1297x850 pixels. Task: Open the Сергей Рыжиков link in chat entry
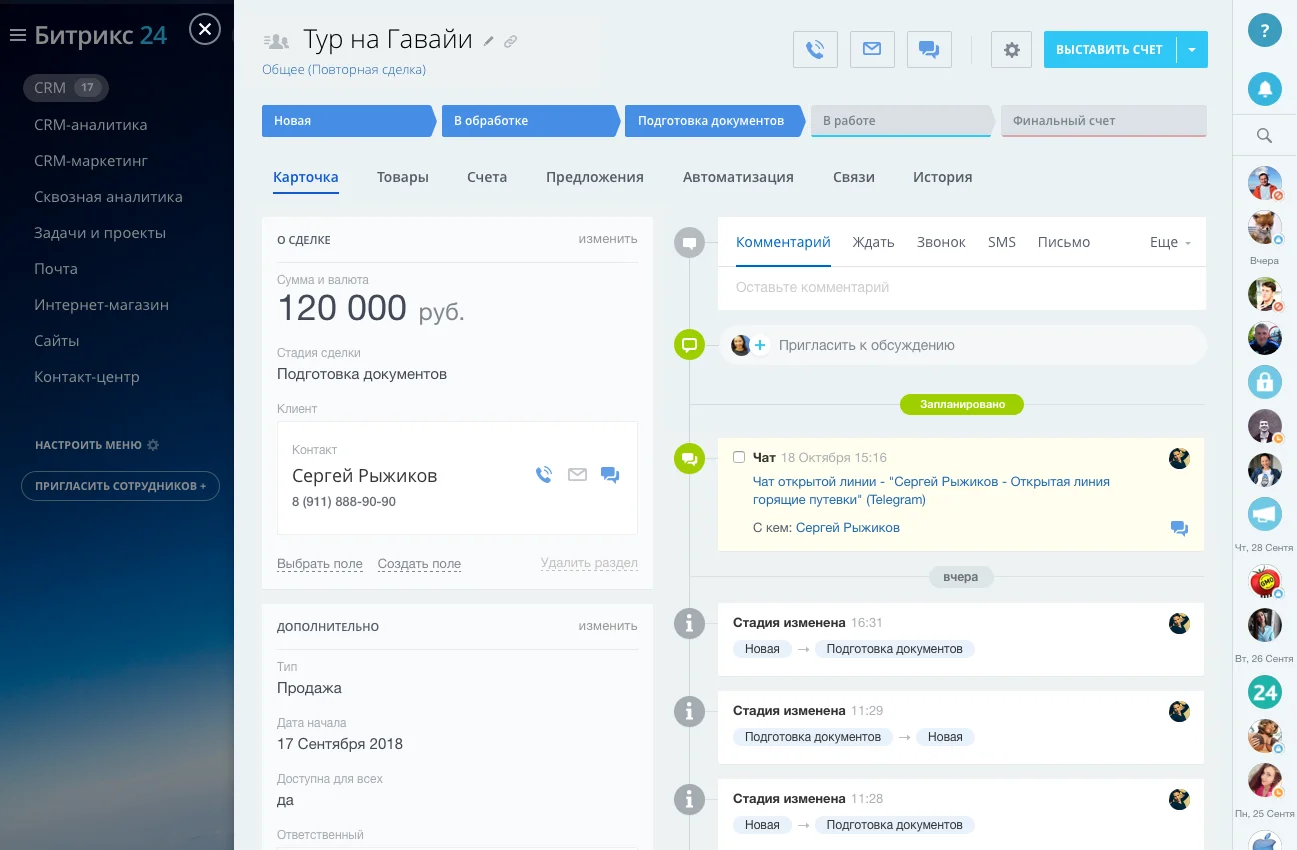click(x=847, y=527)
